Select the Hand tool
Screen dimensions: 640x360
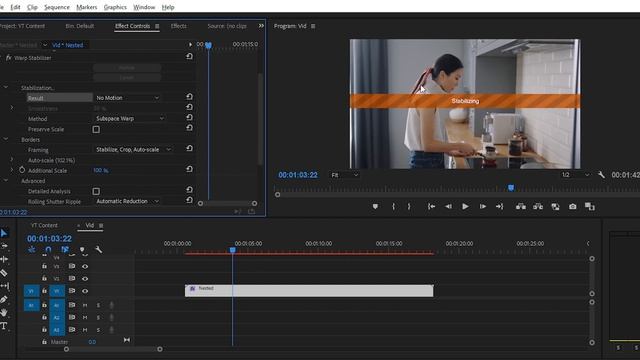[4, 313]
